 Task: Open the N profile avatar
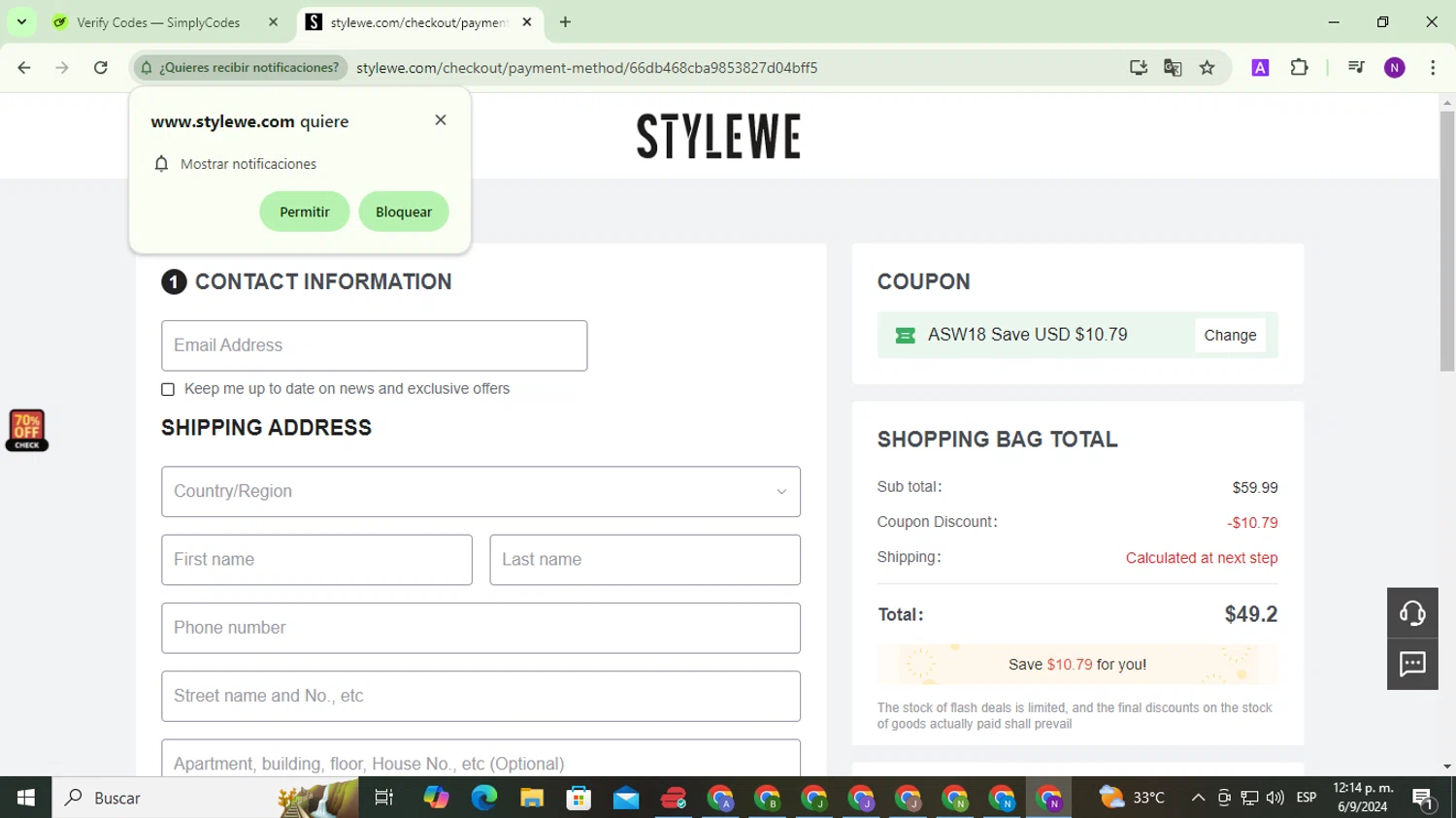[x=1395, y=68]
